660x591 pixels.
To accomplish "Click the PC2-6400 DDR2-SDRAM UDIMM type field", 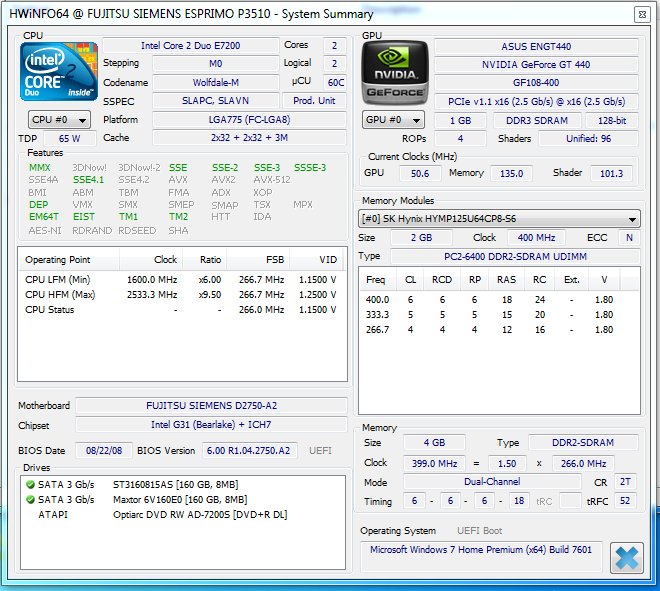I will point(516,256).
